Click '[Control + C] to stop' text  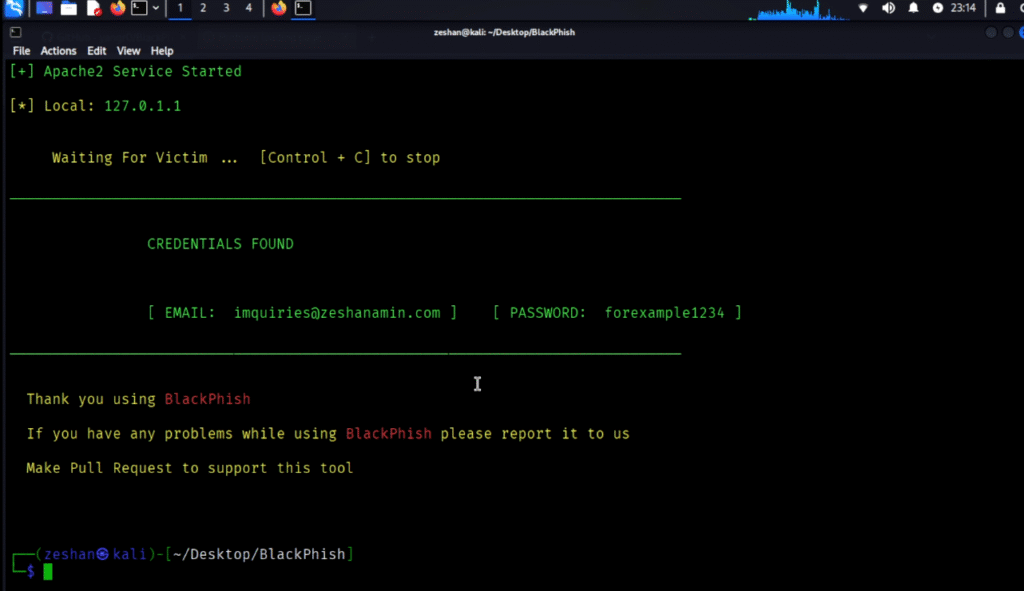coord(350,157)
